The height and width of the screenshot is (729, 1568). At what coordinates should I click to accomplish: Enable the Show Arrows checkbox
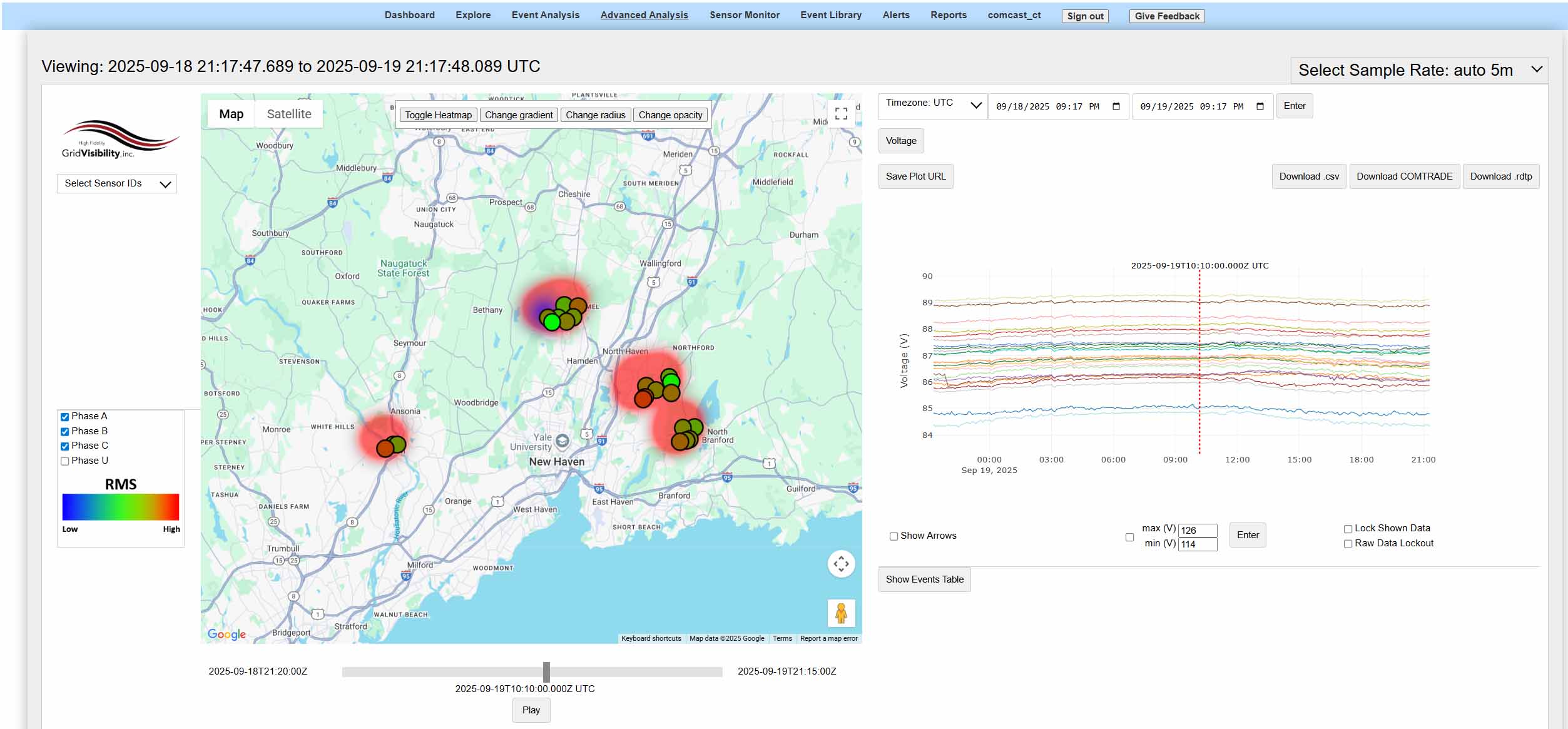click(x=893, y=536)
